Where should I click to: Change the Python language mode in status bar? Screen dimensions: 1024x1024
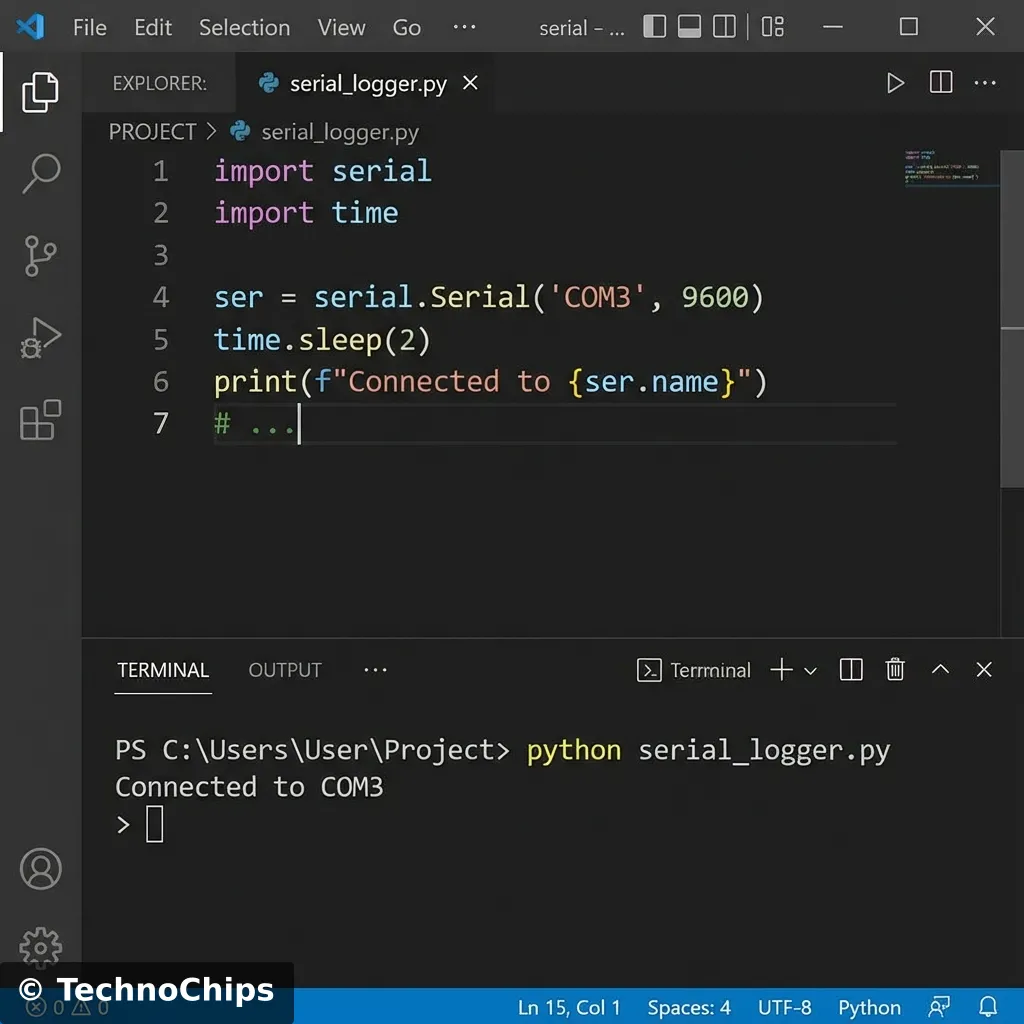pos(868,1007)
